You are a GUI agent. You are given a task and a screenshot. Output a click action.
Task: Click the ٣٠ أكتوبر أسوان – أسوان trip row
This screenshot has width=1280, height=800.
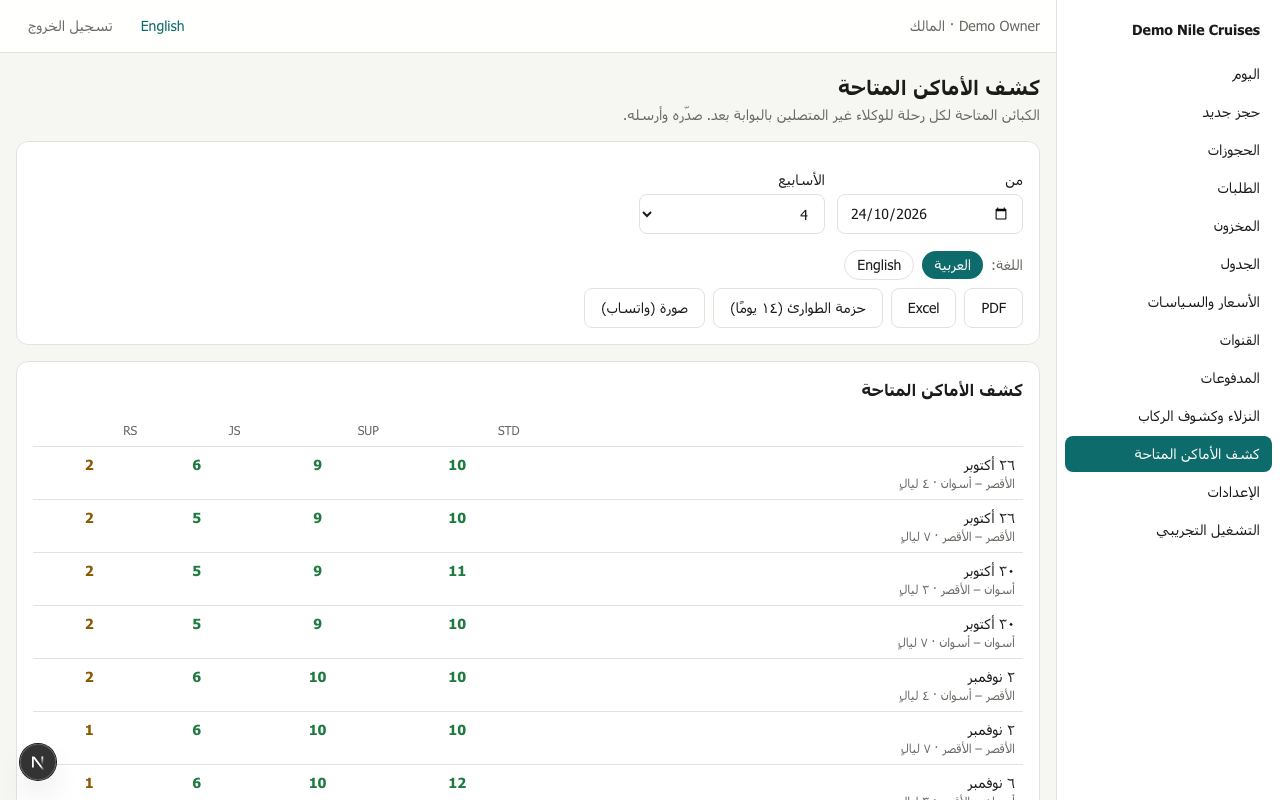pos(528,632)
